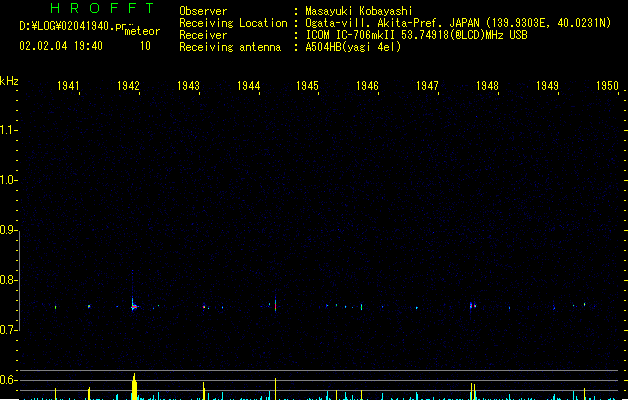Click the meteor label
The height and width of the screenshot is (400, 629).
point(142,31)
